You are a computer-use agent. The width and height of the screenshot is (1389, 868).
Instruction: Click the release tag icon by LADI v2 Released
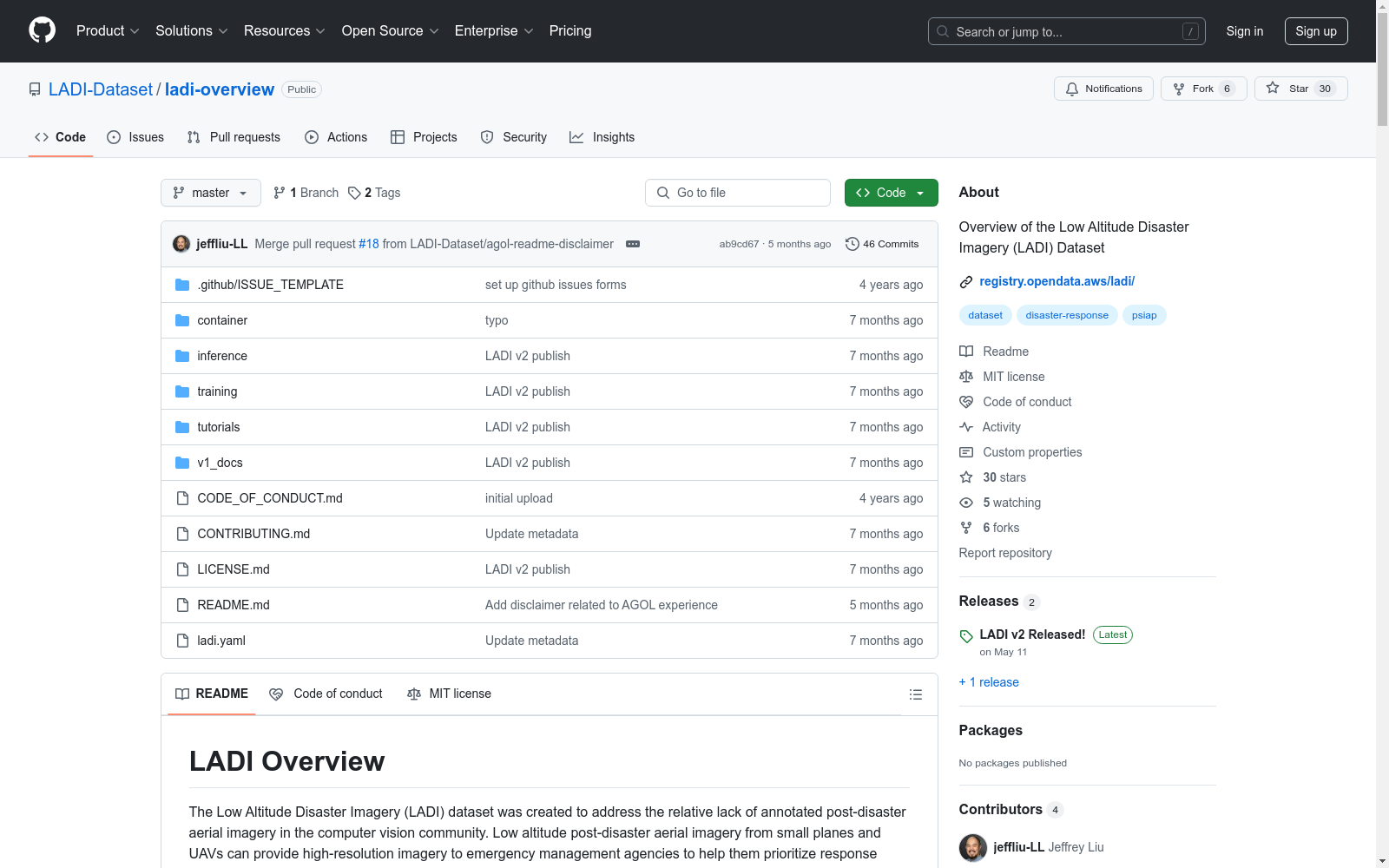966,636
